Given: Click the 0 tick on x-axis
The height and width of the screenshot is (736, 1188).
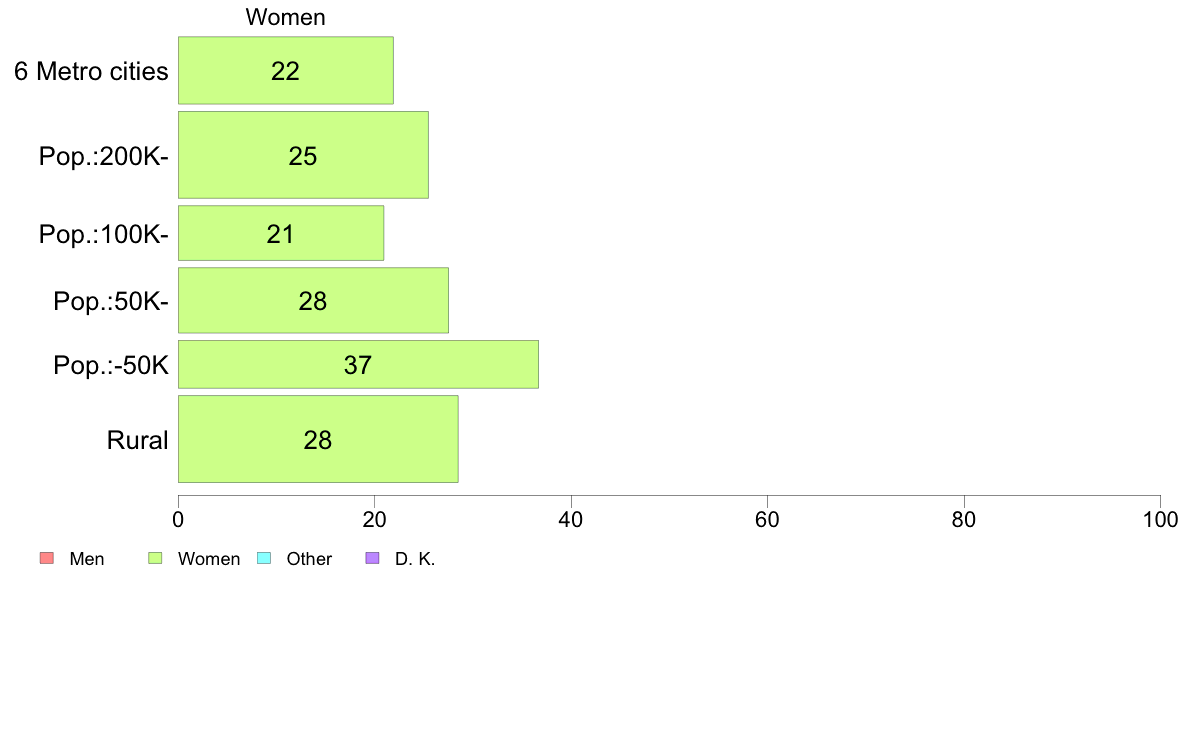Looking at the screenshot, I should (178, 519).
